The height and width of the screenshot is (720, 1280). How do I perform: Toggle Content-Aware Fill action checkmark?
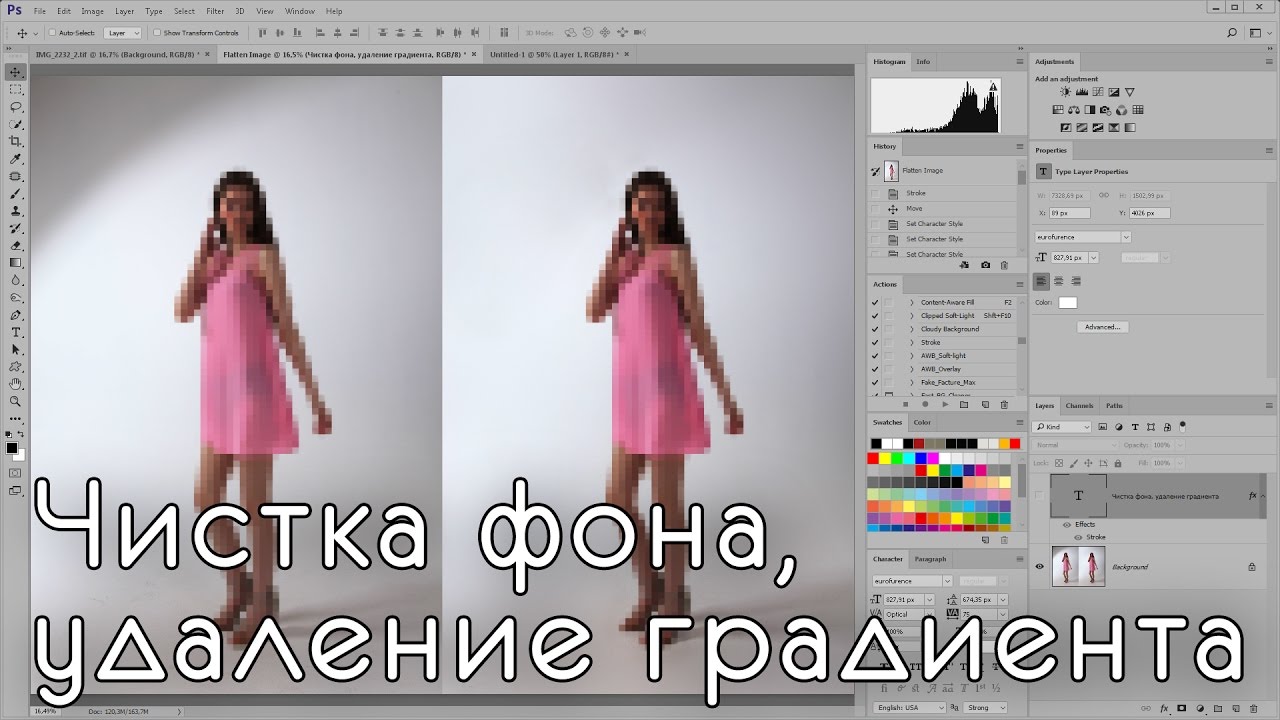pyautogui.click(x=875, y=302)
